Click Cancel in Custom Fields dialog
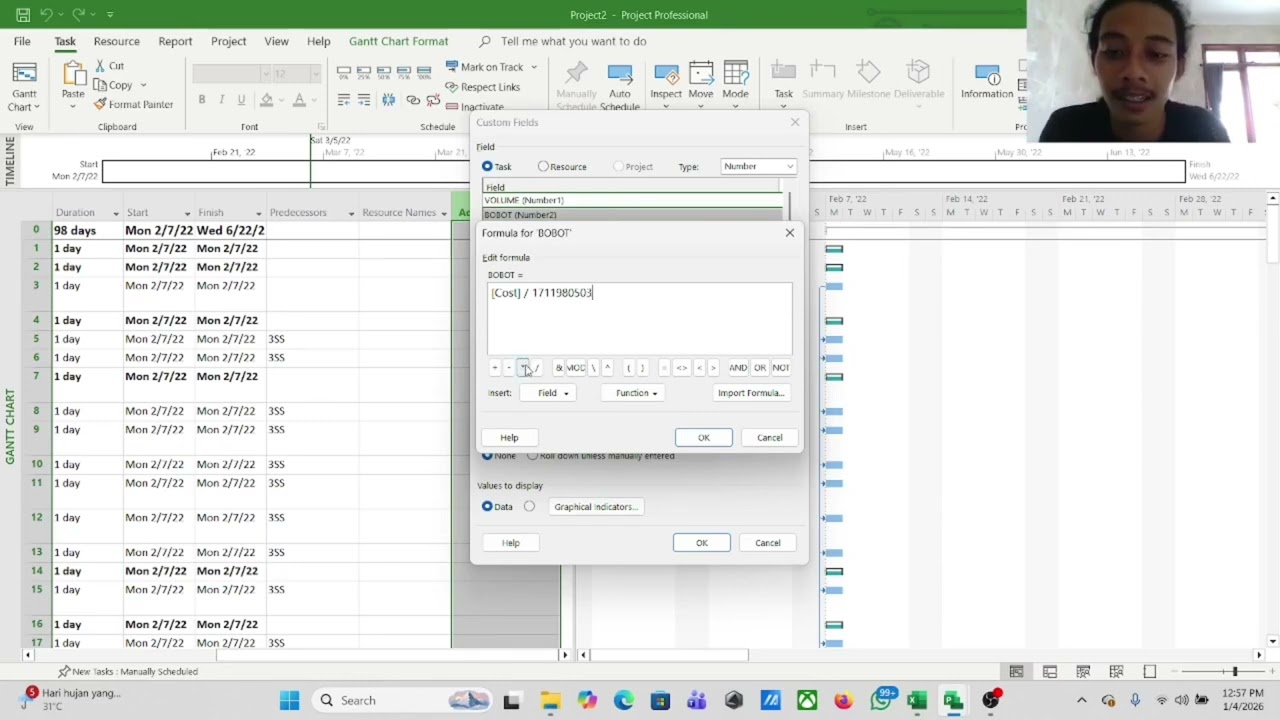The width and height of the screenshot is (1280, 720). [x=767, y=543]
